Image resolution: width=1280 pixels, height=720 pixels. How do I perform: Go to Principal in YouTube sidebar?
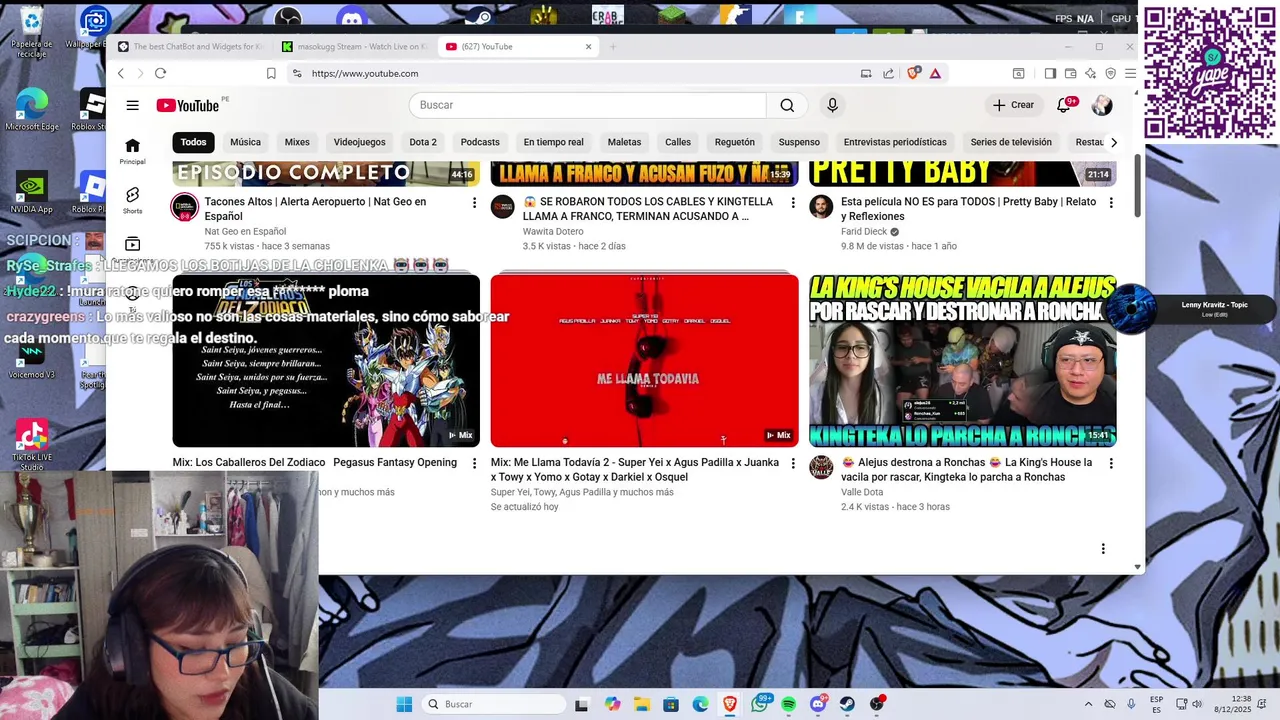(132, 151)
